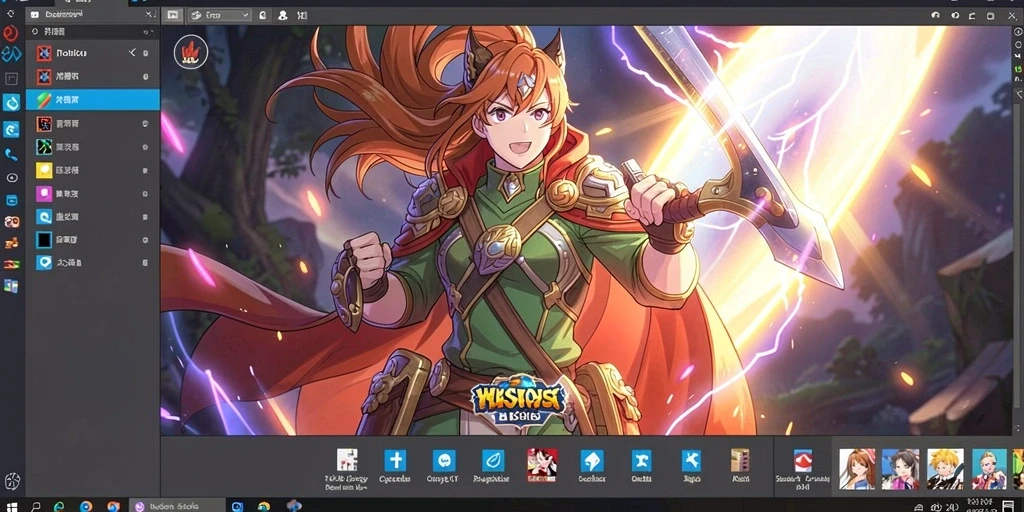The image size is (1024, 512).
Task: Click the image view button in top toolbar
Action: pos(172,15)
